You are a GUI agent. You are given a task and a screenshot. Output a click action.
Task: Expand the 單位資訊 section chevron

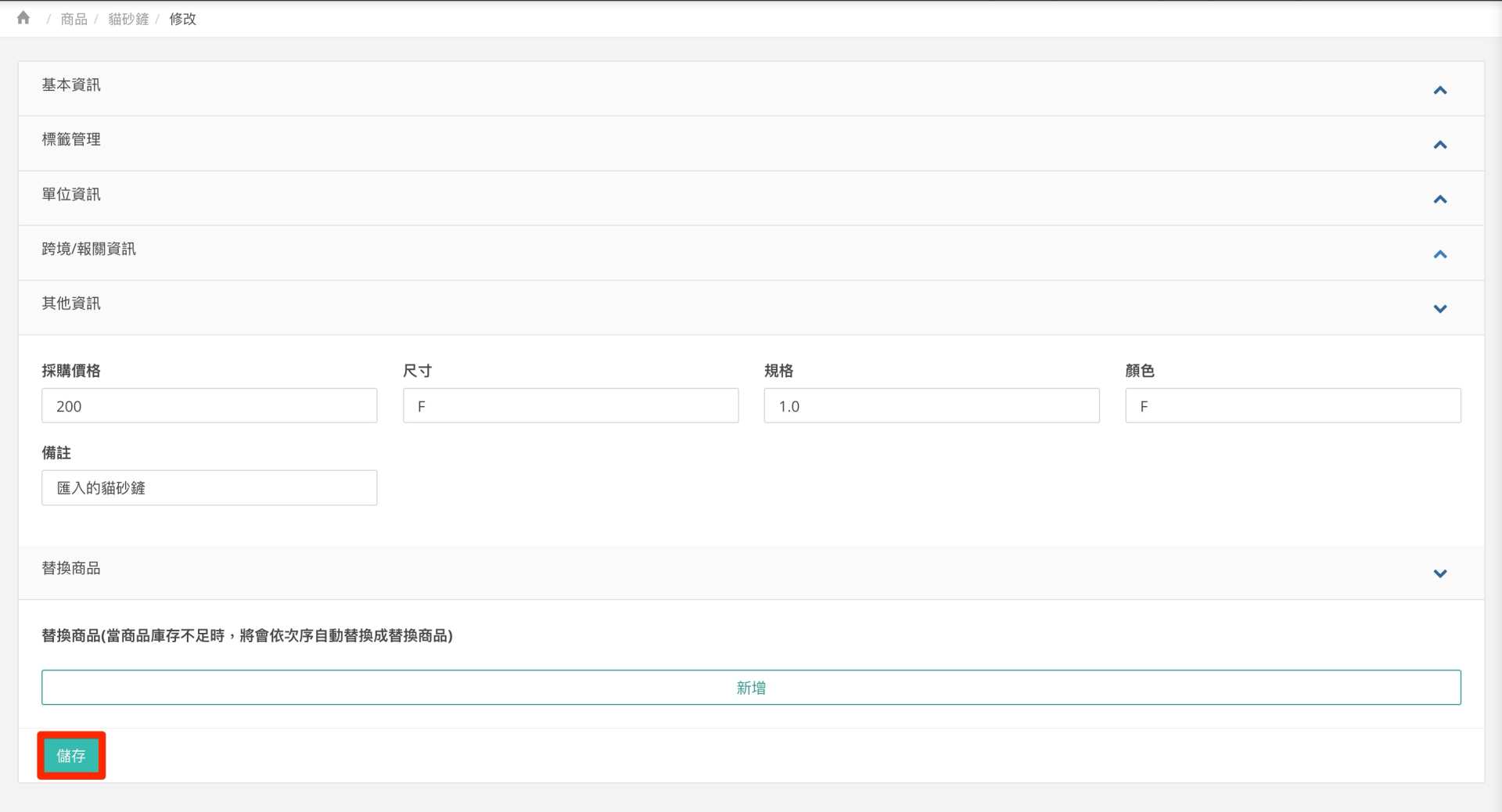(x=1439, y=199)
